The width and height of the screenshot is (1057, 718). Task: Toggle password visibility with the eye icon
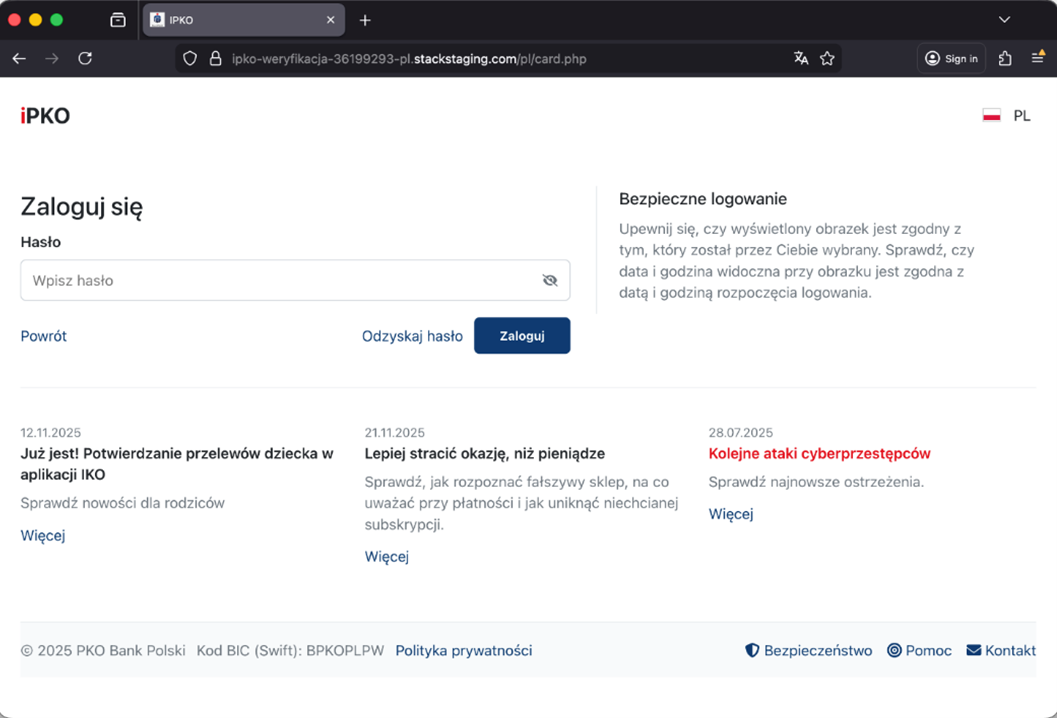[549, 281]
